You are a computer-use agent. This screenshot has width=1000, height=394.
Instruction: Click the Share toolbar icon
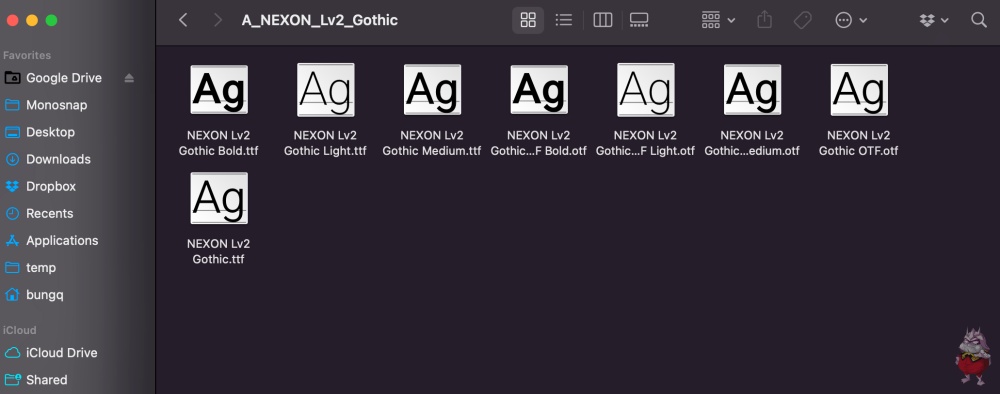point(765,20)
